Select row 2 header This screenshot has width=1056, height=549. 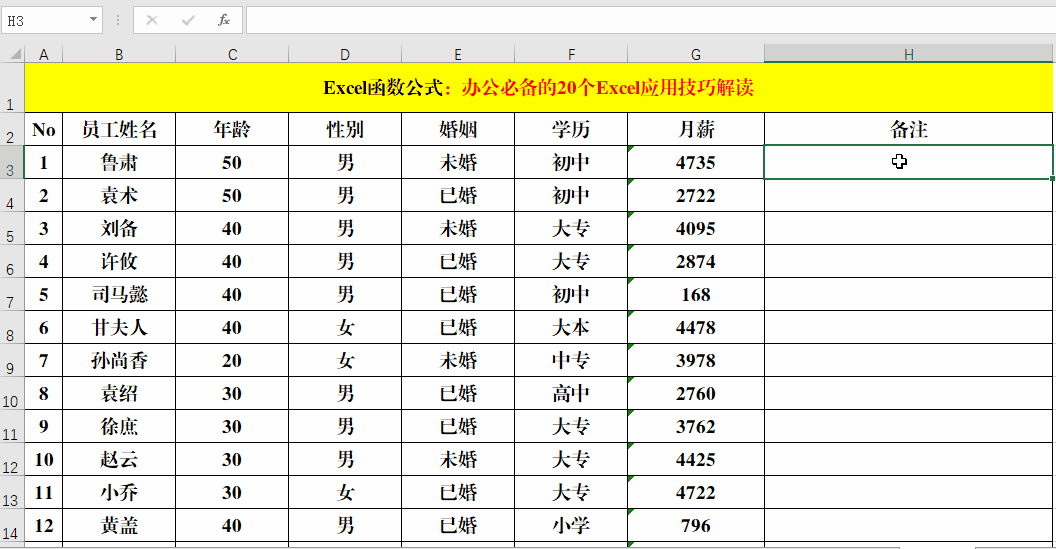(x=12, y=129)
